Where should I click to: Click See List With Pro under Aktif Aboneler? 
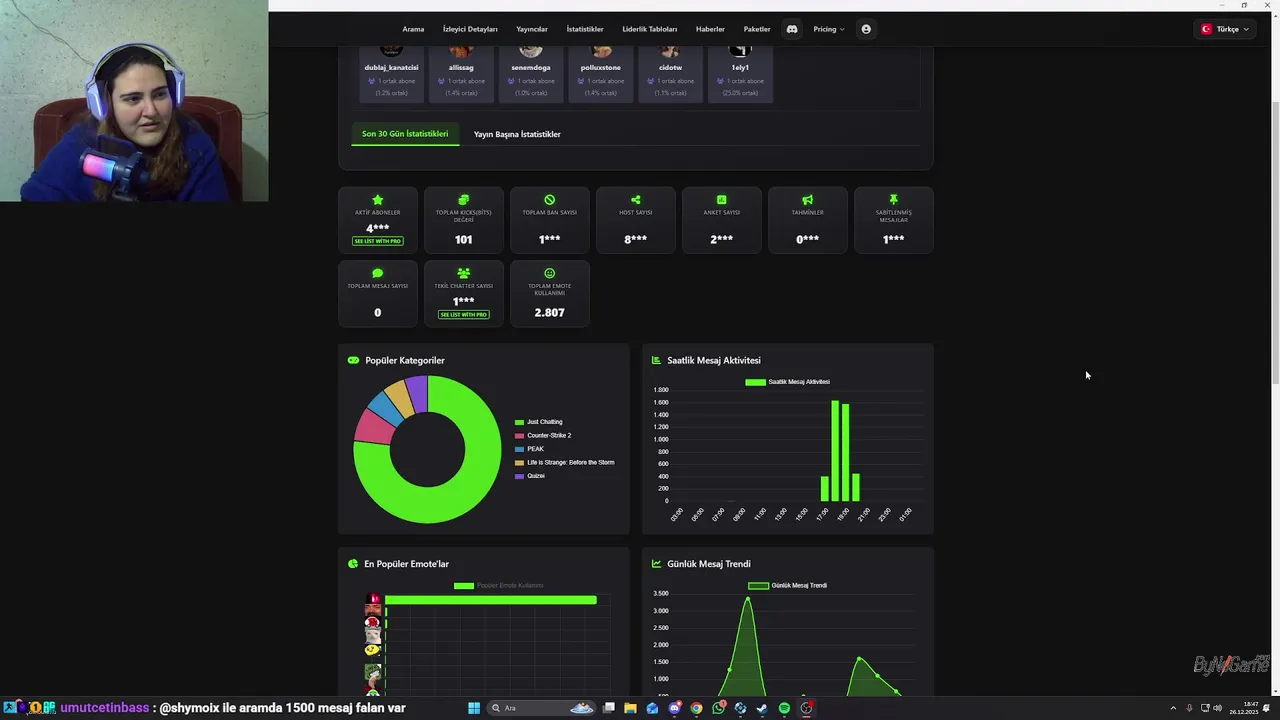[x=377, y=241]
